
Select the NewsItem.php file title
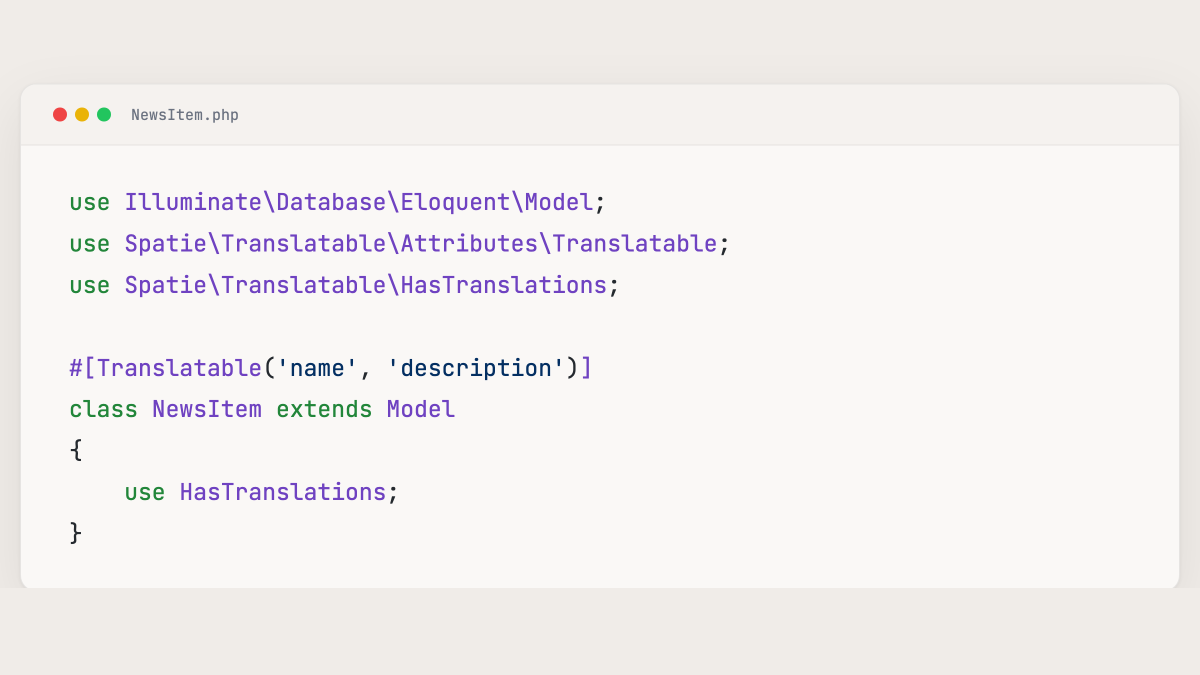pyautogui.click(x=185, y=115)
